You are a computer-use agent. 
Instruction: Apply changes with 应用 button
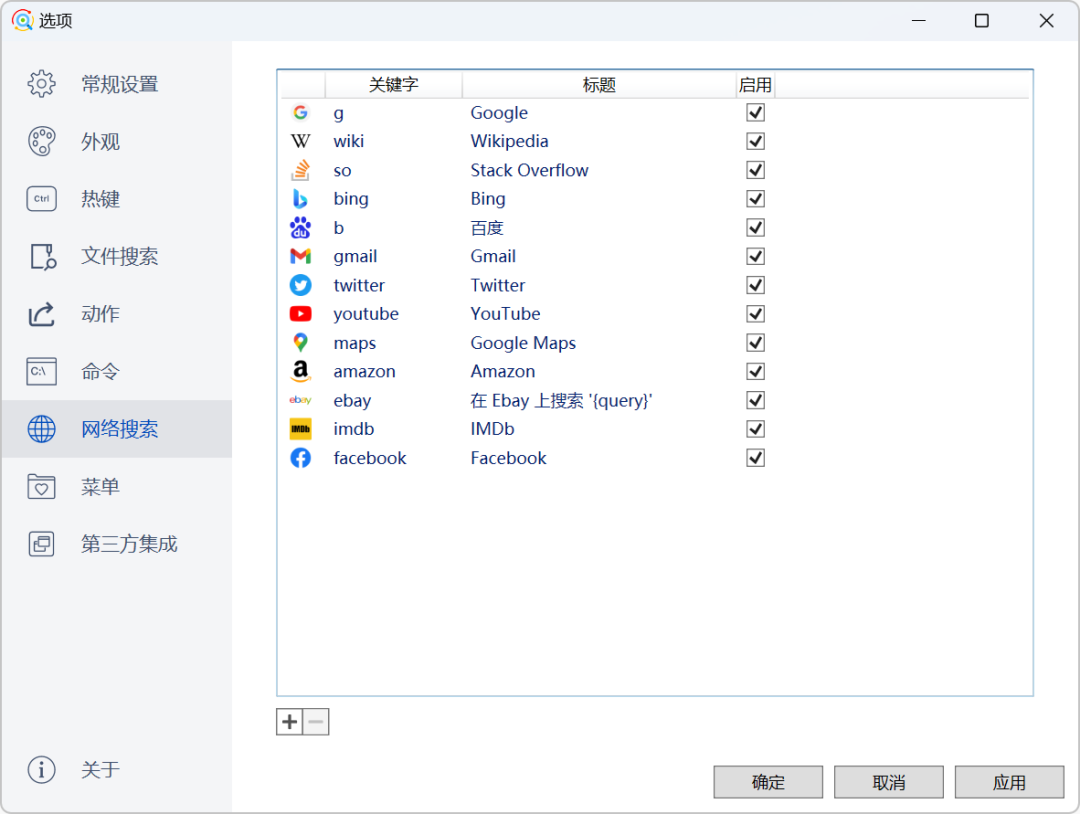1009,782
